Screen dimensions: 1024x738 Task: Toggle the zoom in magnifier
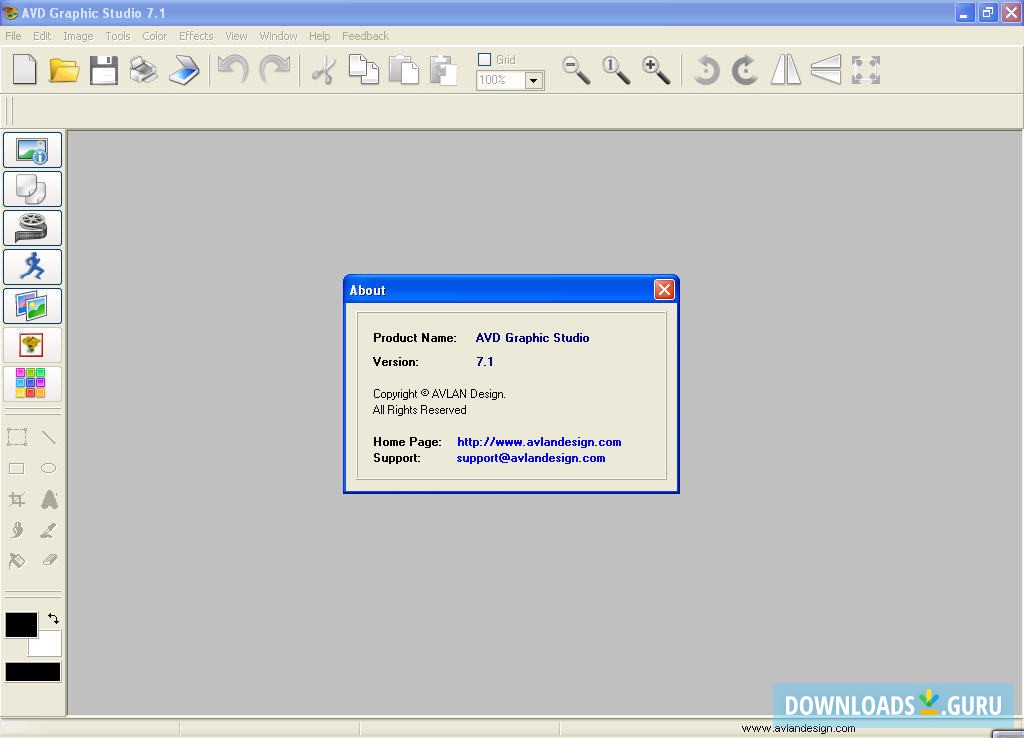[656, 70]
